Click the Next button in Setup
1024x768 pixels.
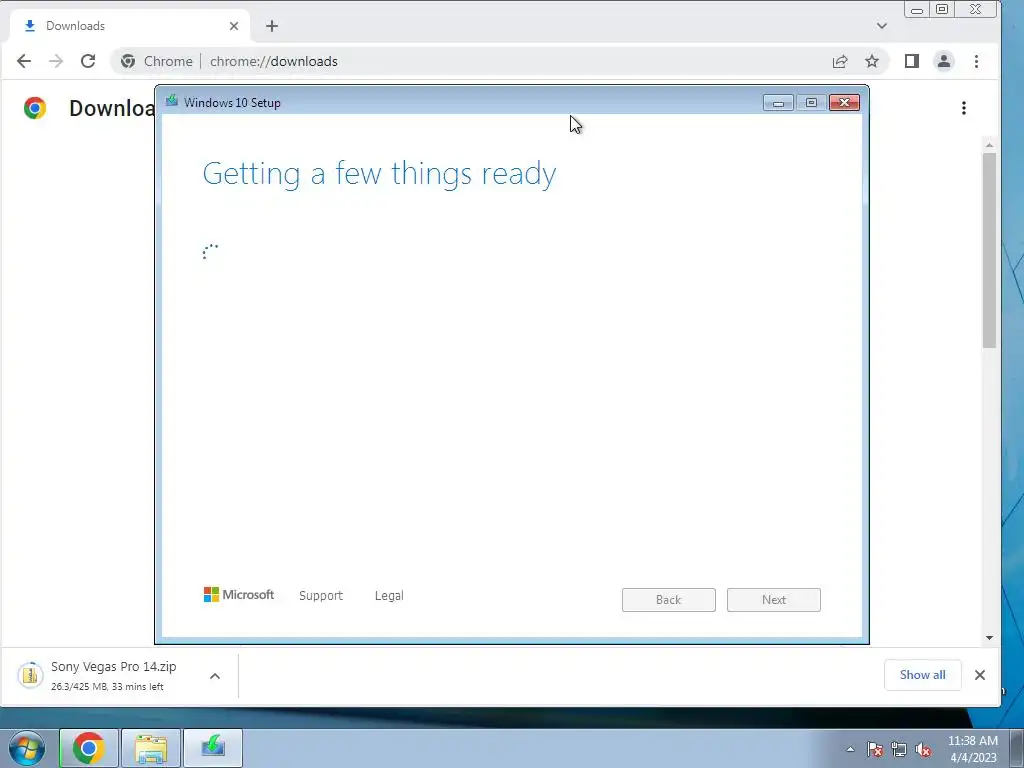point(774,600)
